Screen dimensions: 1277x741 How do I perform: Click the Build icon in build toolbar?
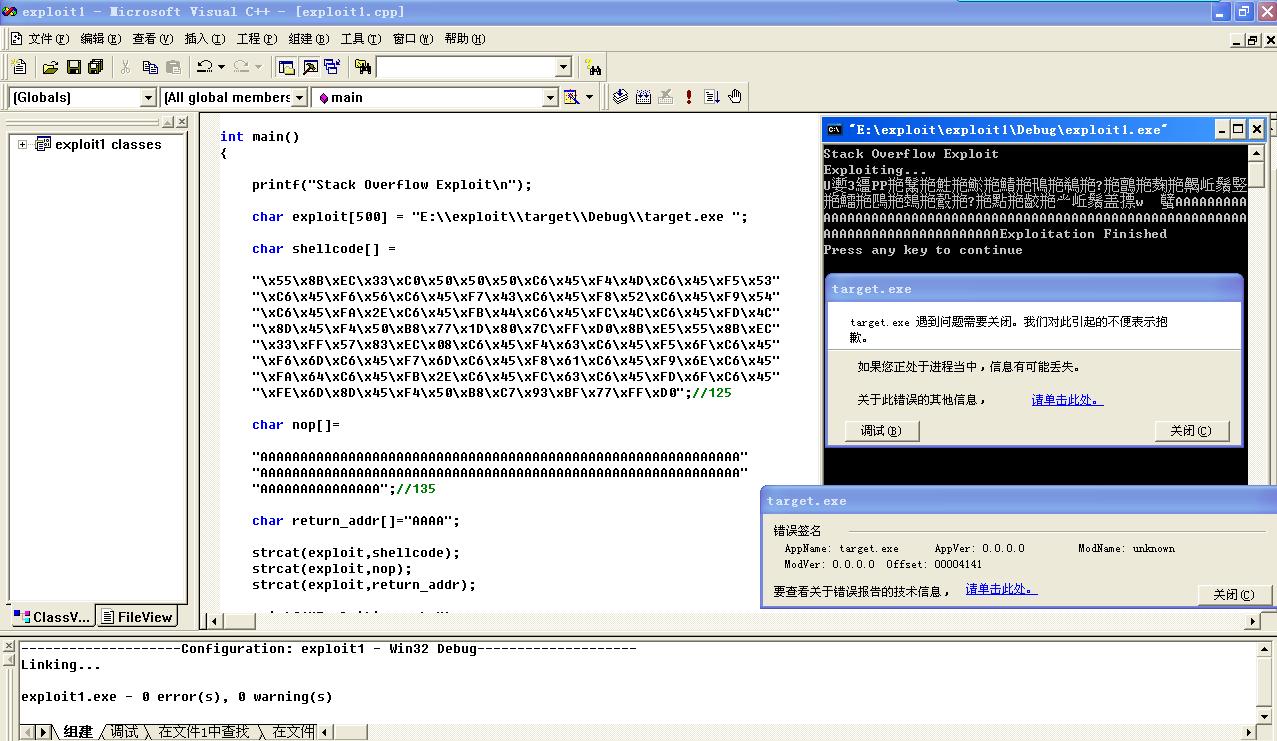[x=643, y=97]
